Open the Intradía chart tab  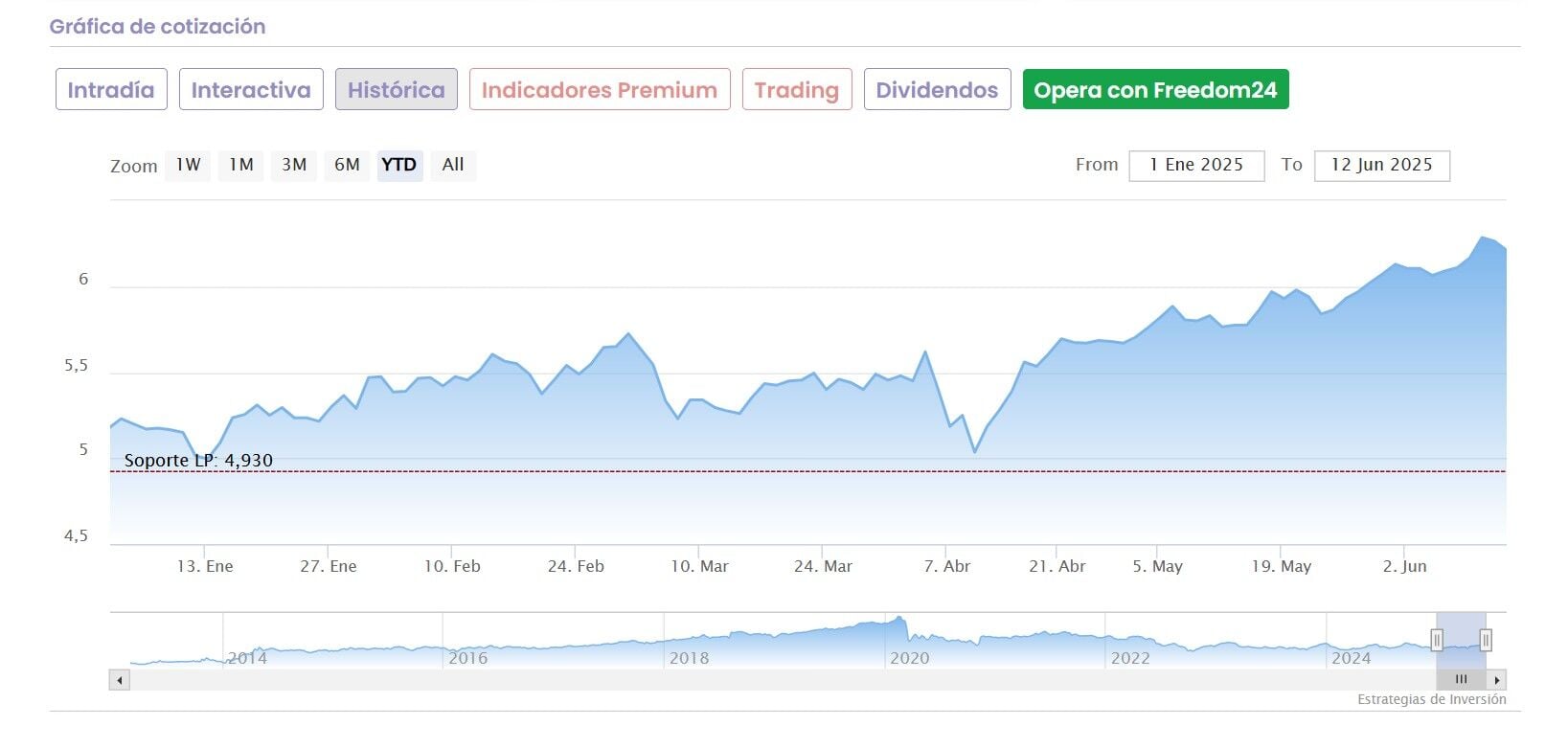pyautogui.click(x=111, y=90)
